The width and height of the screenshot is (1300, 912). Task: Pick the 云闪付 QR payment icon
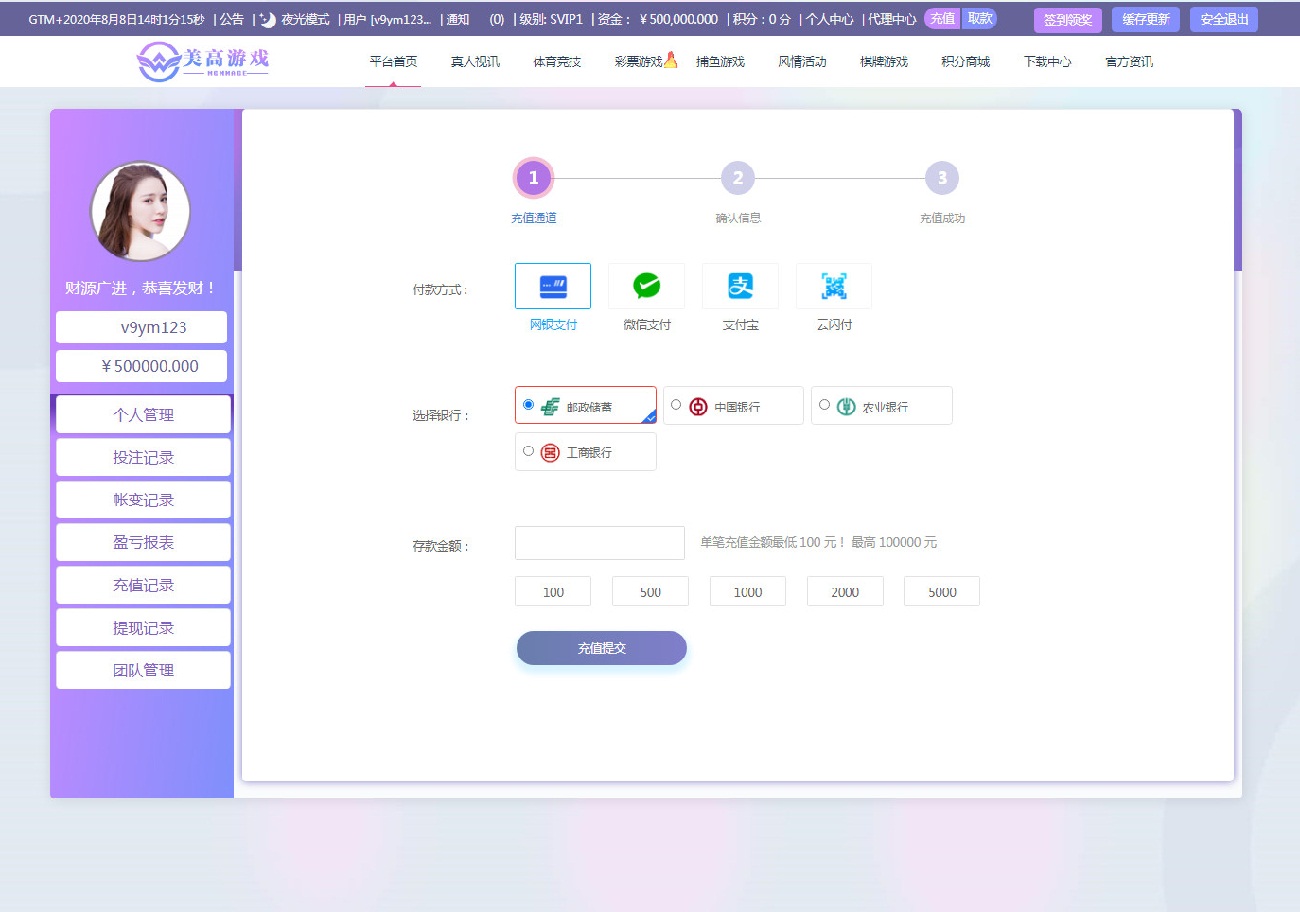833,285
